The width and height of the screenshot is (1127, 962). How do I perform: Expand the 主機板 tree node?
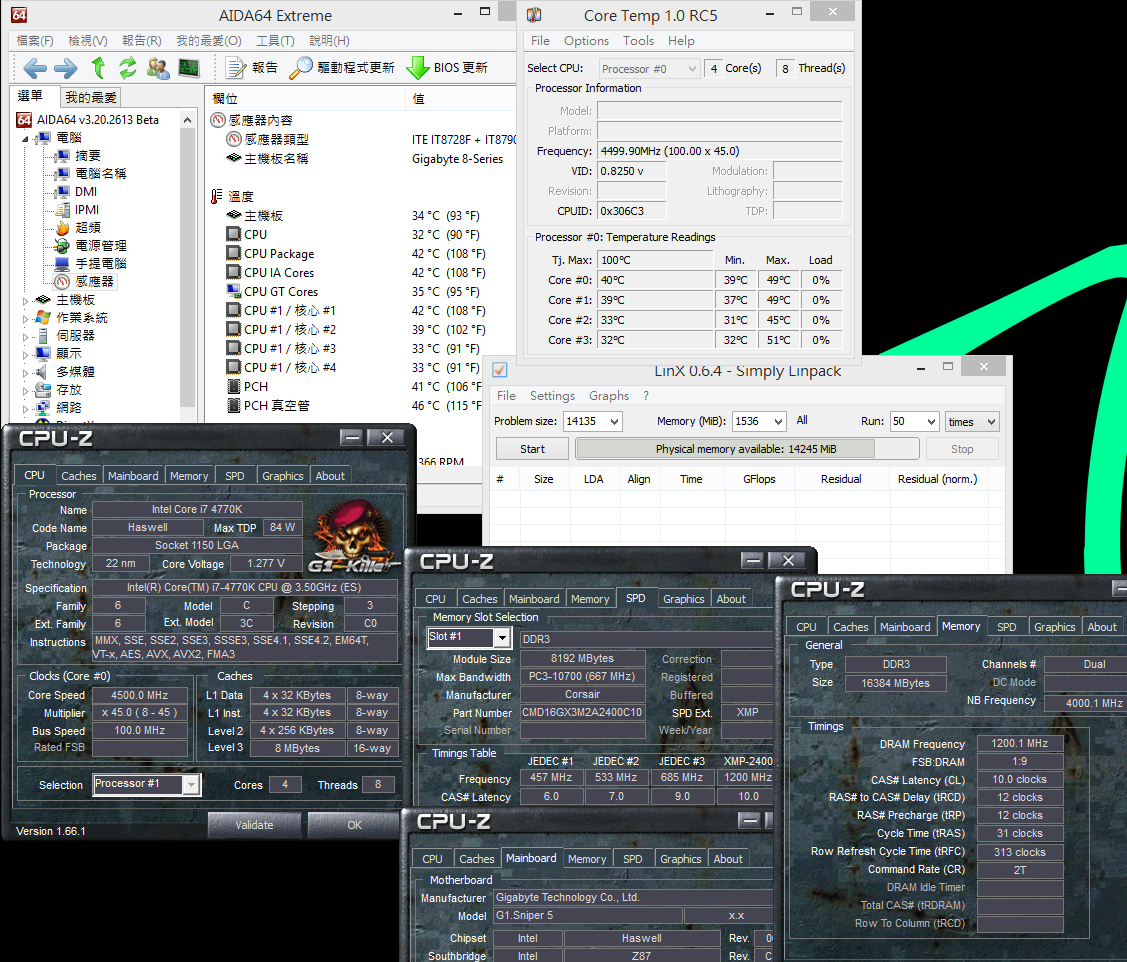click(x=26, y=301)
